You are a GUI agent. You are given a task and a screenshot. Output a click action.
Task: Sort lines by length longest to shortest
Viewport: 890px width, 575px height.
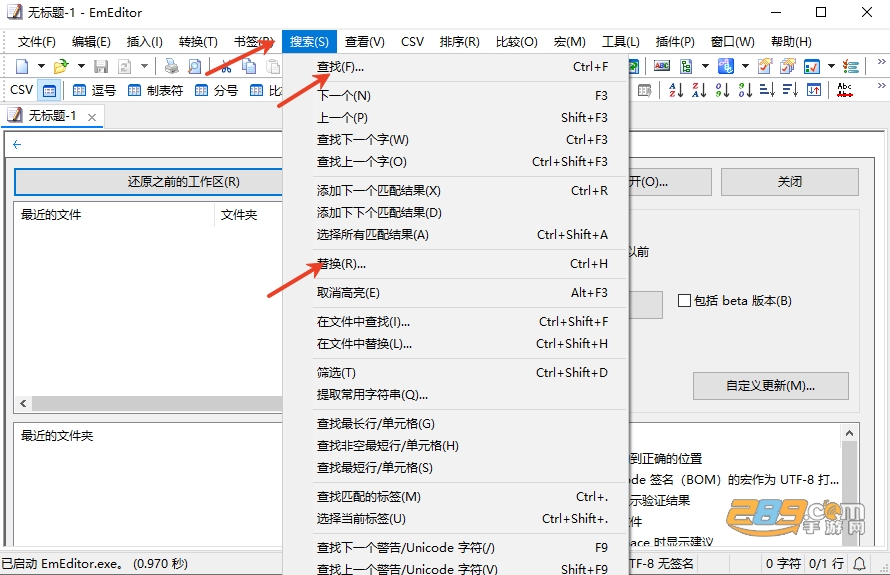(790, 90)
